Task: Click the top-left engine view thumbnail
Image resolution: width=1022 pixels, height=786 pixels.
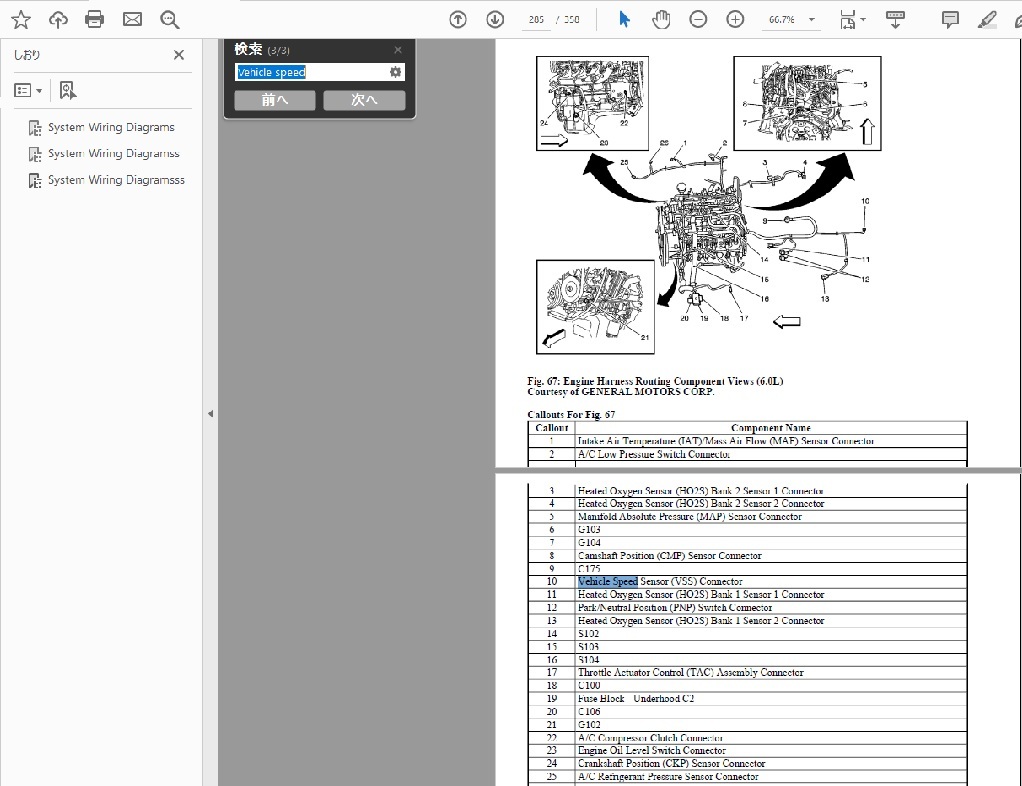Action: pyautogui.click(x=592, y=104)
